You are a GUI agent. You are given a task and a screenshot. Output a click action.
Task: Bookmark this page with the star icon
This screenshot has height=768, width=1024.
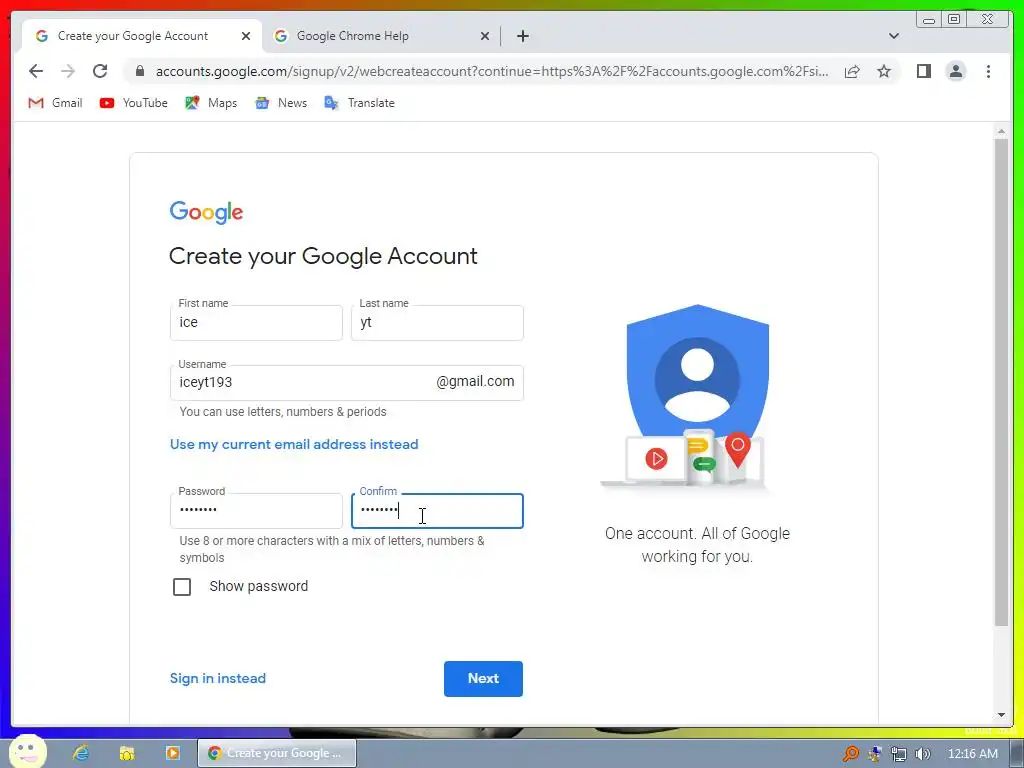[884, 71]
